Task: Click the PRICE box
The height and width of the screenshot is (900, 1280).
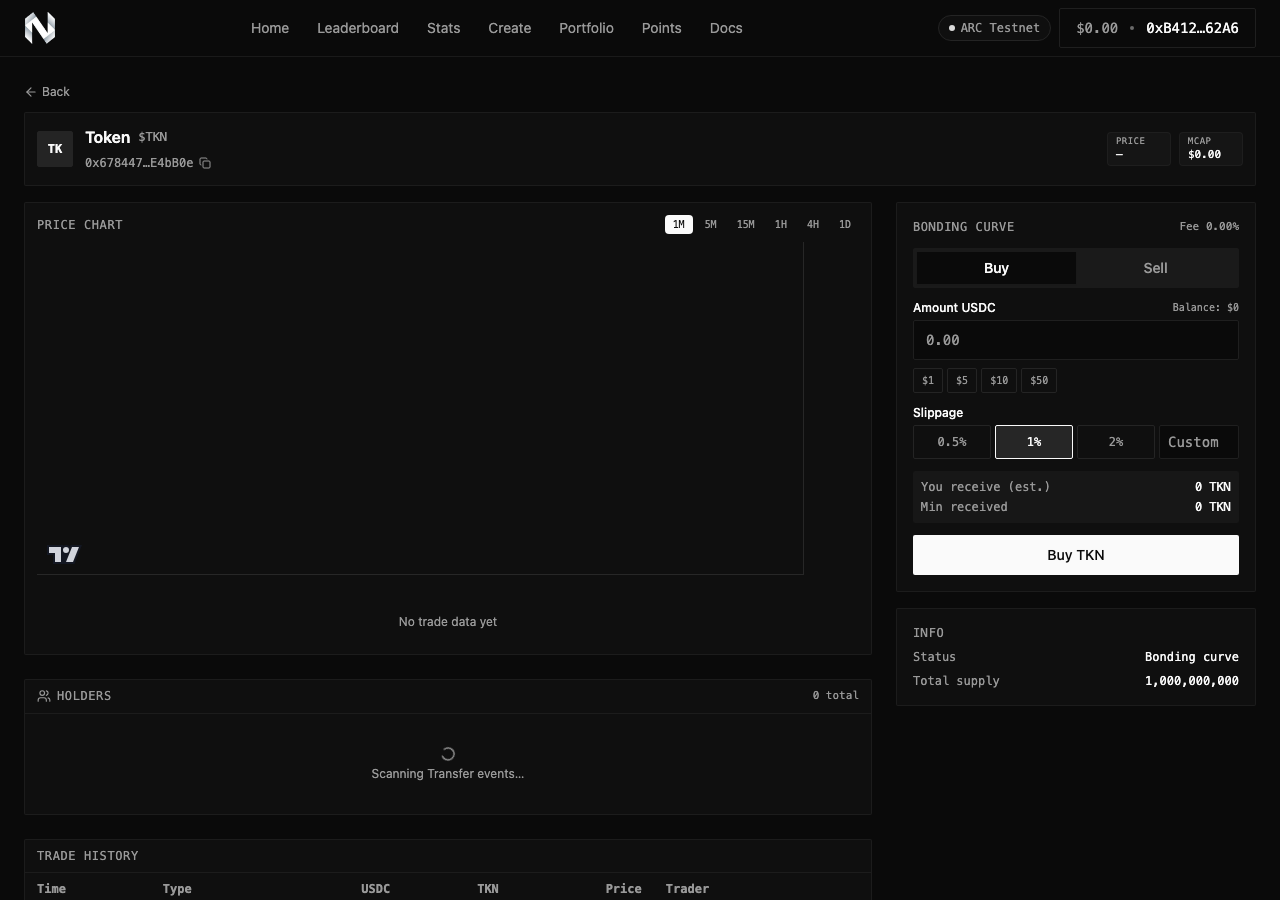Action: click(1139, 148)
